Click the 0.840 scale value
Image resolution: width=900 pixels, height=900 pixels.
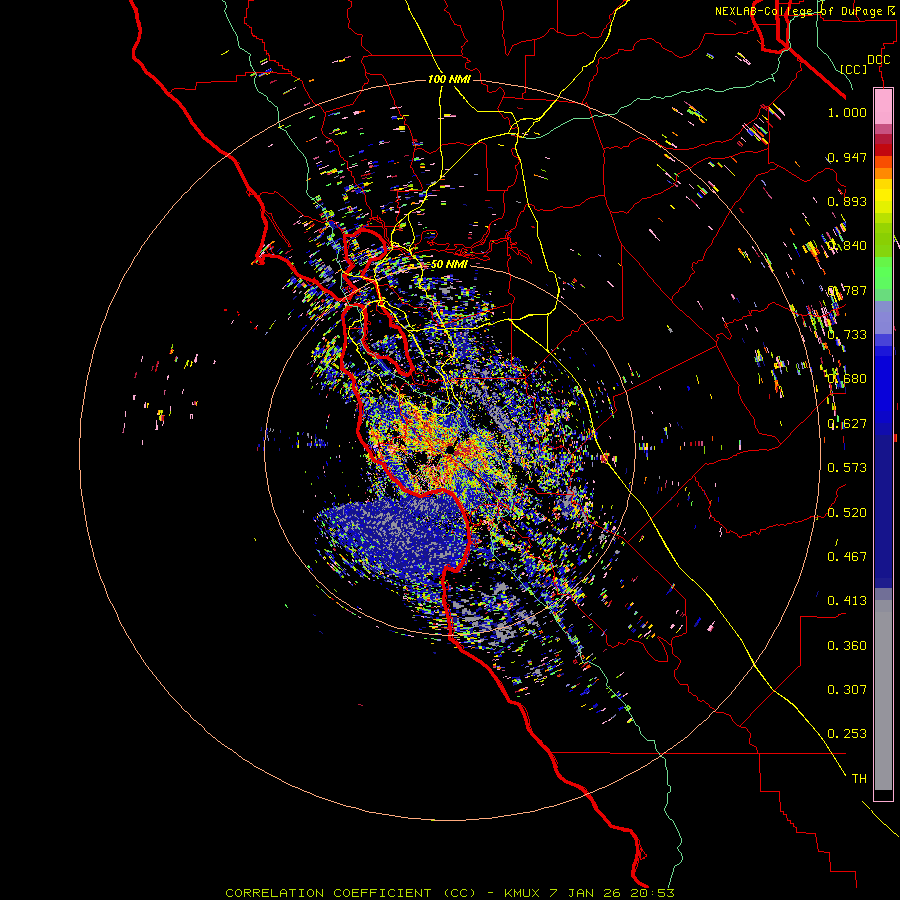pyautogui.click(x=847, y=246)
